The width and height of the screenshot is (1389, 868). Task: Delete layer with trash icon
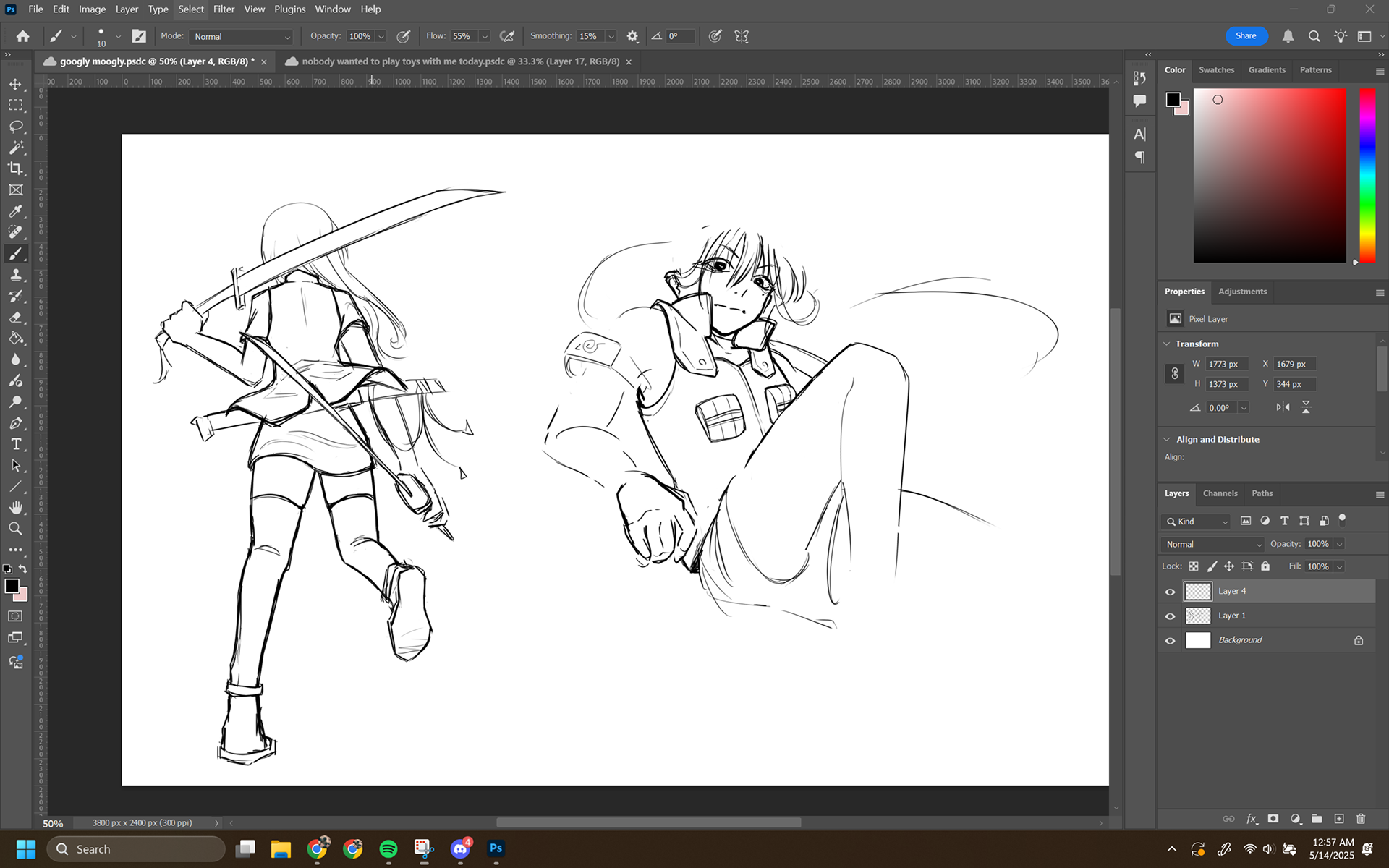point(1361,819)
